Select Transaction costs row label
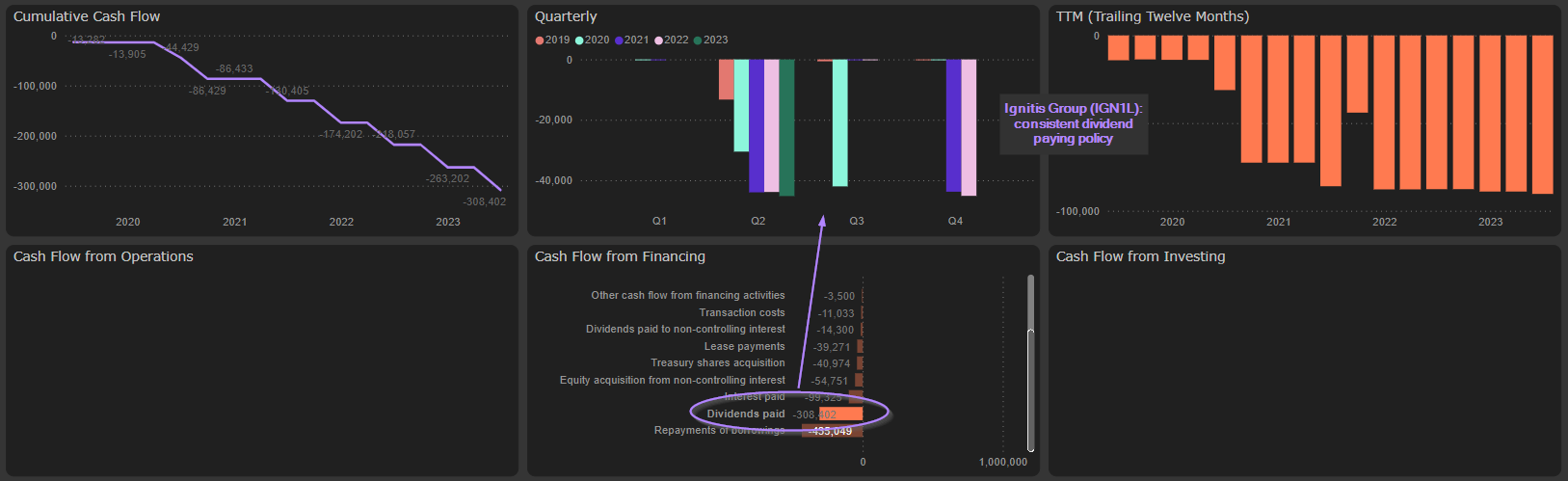Viewport: 1568px width, 481px height. pos(741,313)
